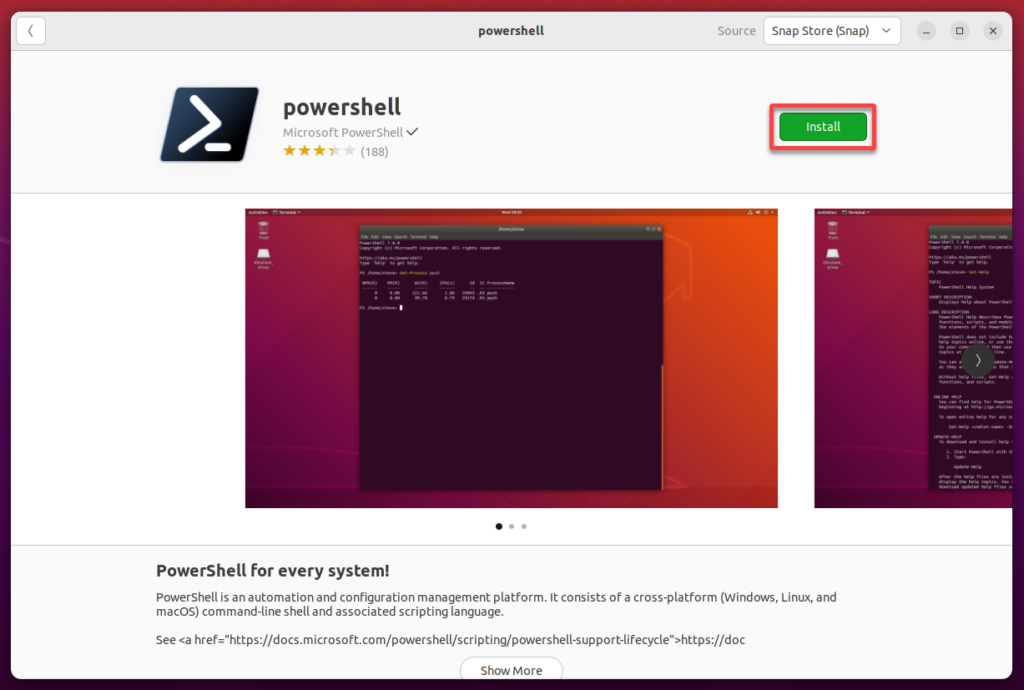This screenshot has width=1024, height=690.
Task: Click the back arrow to return
Action: (30, 31)
